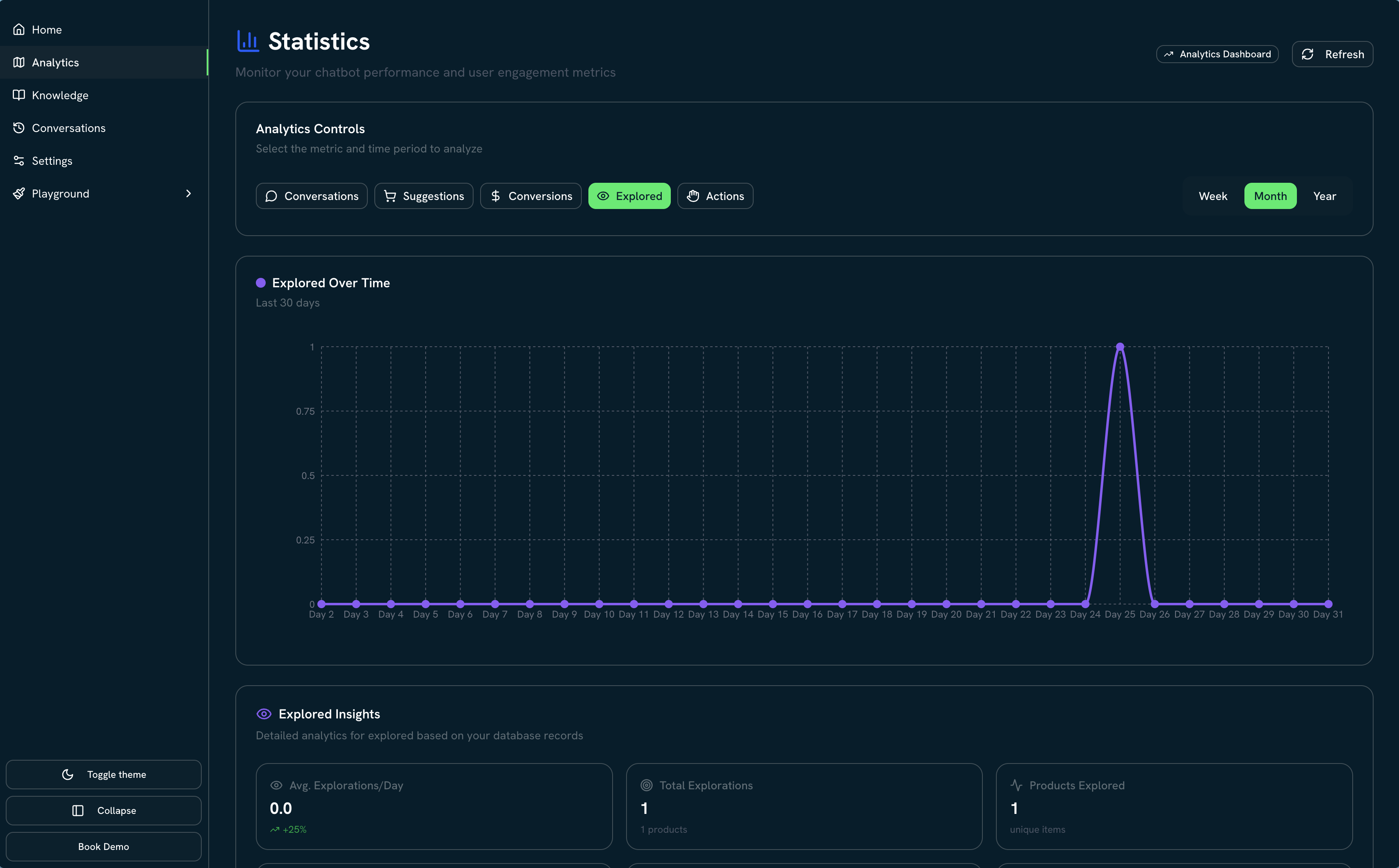1399x868 pixels.
Task: Select the Explored metric toggle
Action: (x=629, y=196)
